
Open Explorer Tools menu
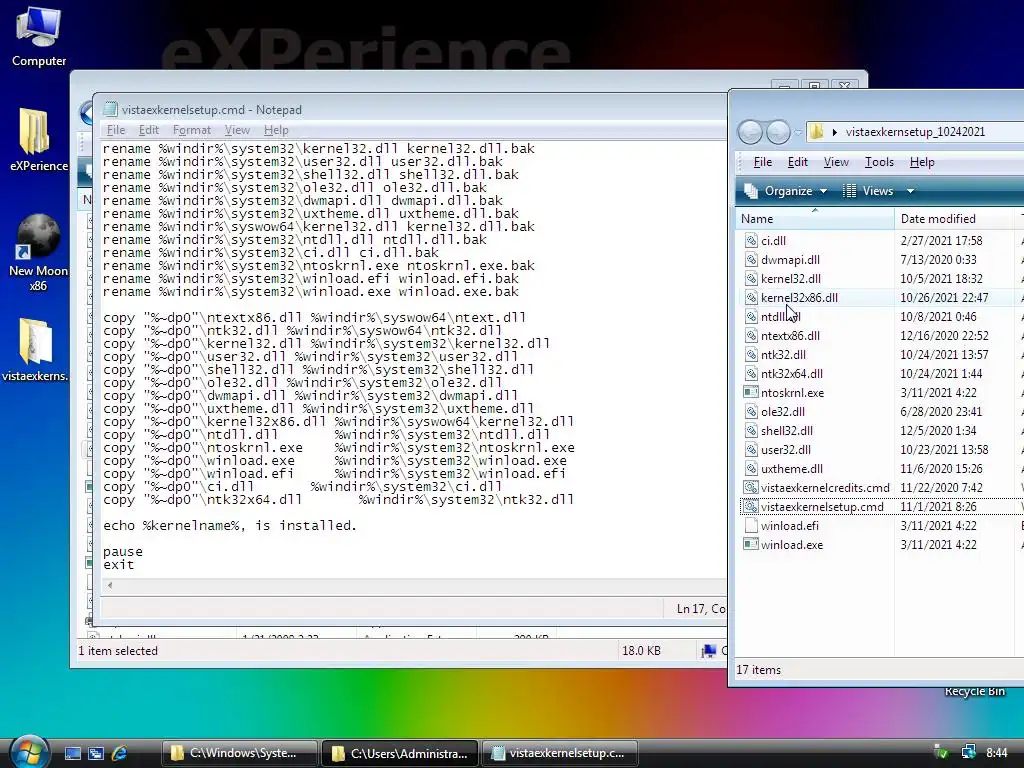click(x=879, y=162)
